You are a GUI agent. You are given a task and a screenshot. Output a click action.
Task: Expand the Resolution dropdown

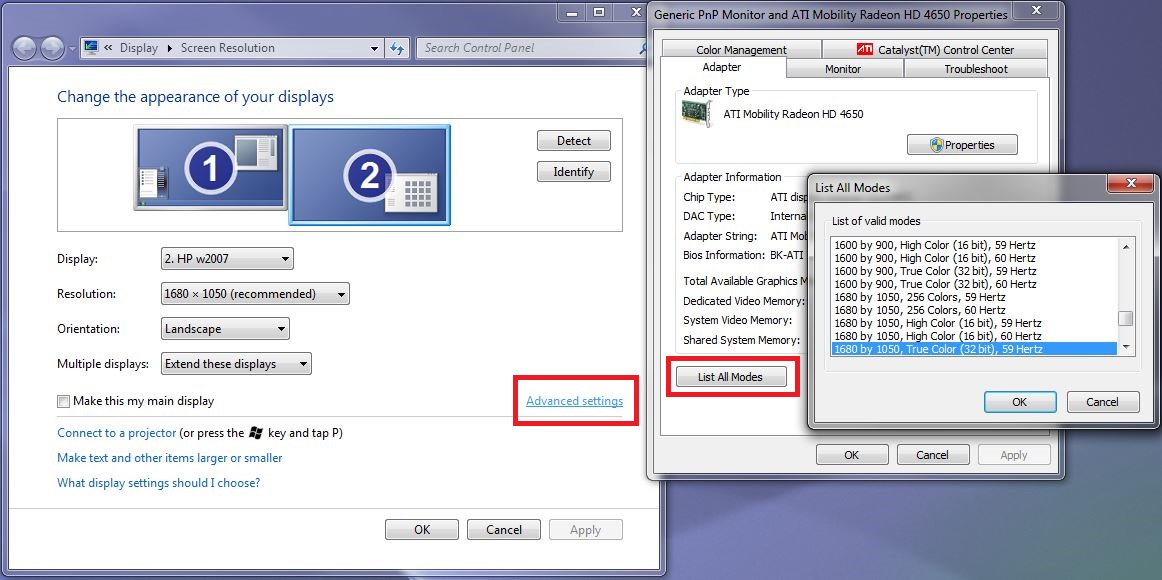point(255,294)
